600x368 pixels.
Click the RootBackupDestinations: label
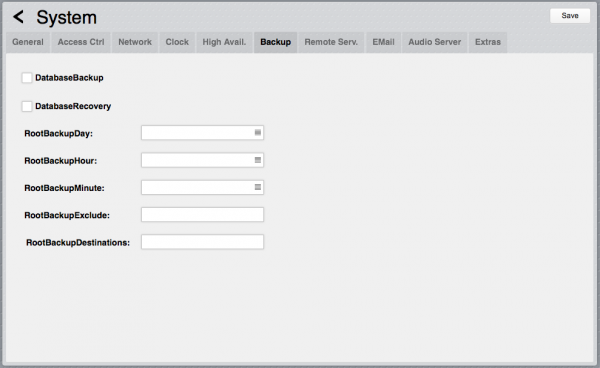(x=78, y=243)
